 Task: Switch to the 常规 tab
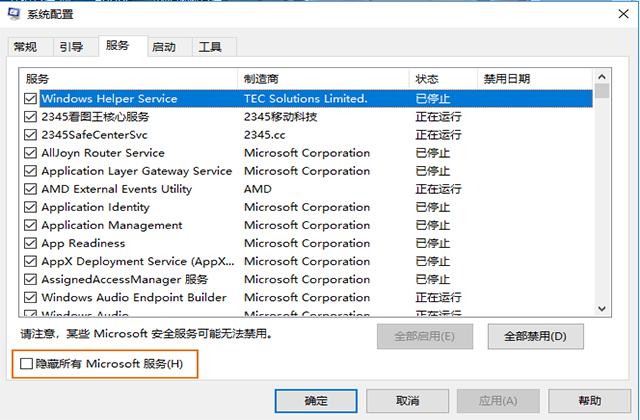[26, 47]
